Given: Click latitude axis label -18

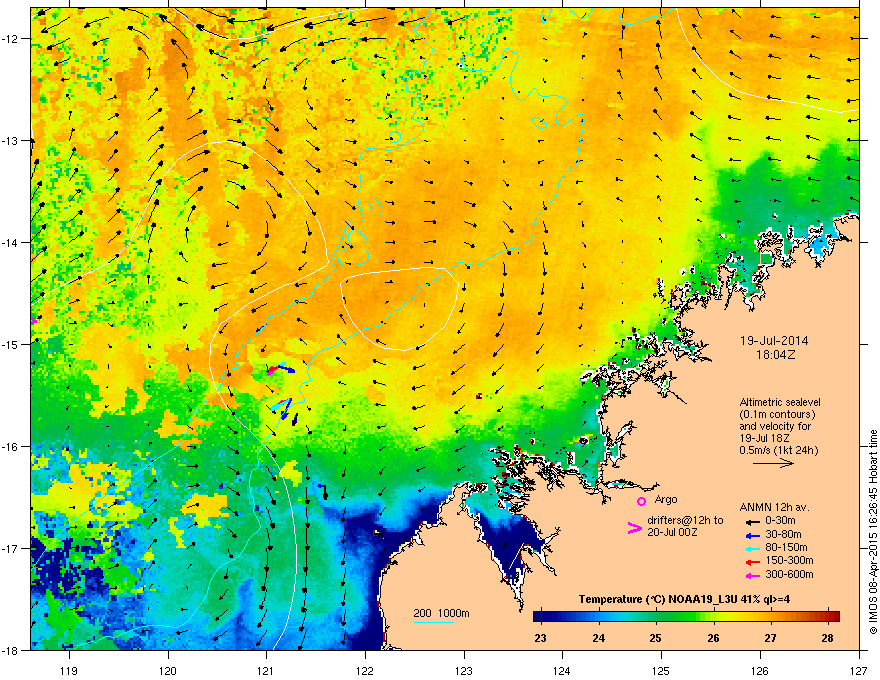Looking at the screenshot, I should point(10,650).
